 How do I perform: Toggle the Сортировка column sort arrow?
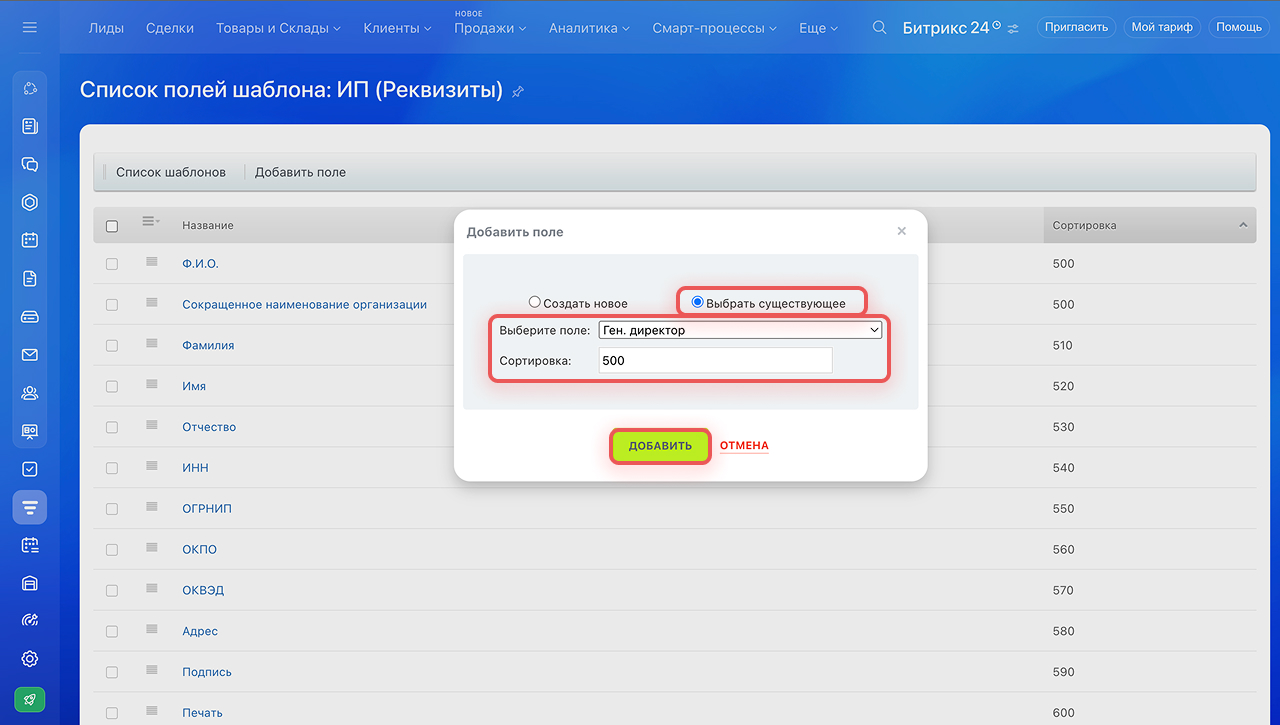coord(1243,225)
